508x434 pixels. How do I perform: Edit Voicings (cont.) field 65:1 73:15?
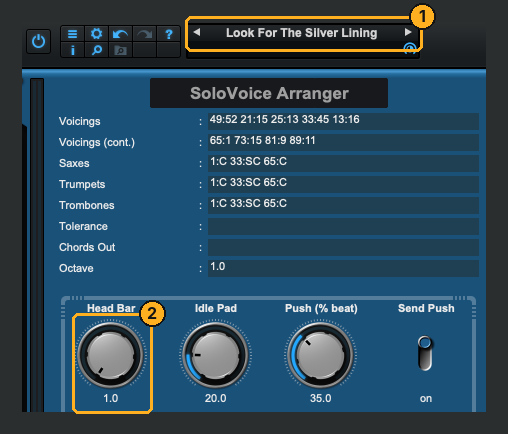pyautogui.click(x=343, y=142)
